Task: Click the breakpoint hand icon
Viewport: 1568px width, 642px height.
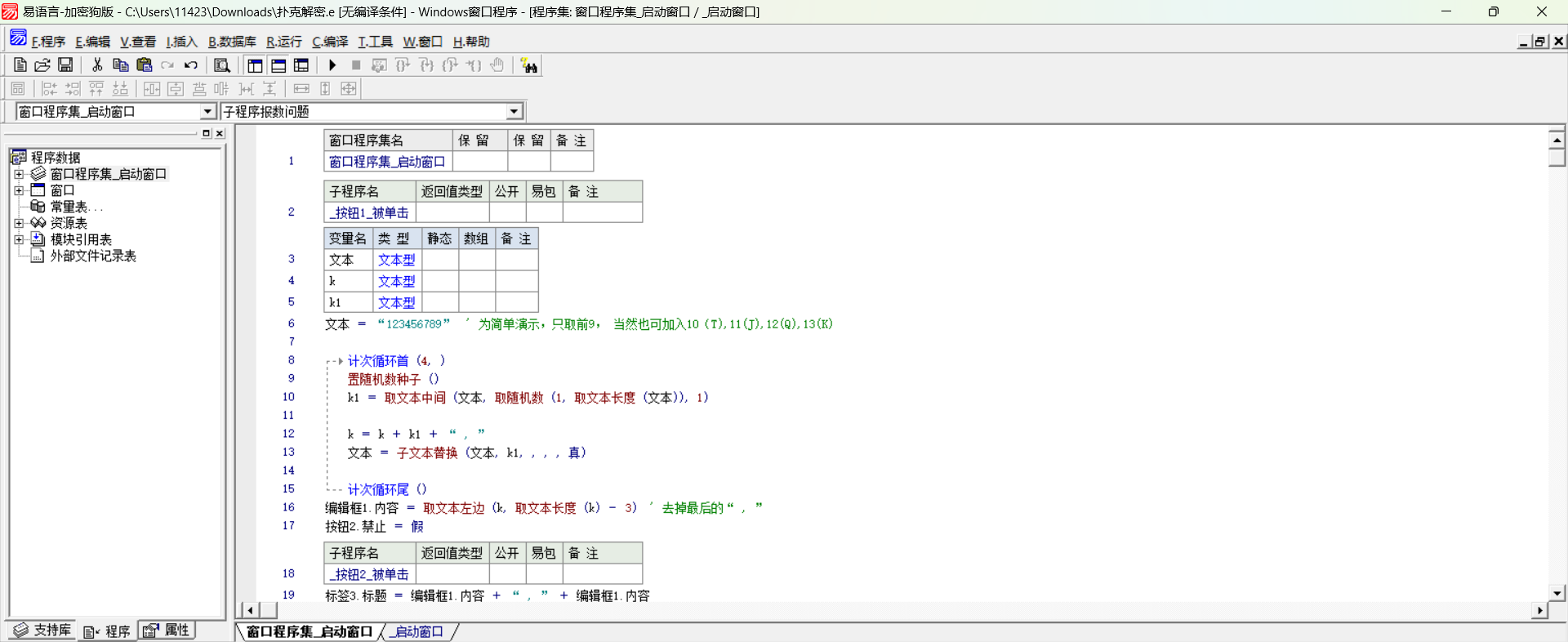Action: point(497,65)
